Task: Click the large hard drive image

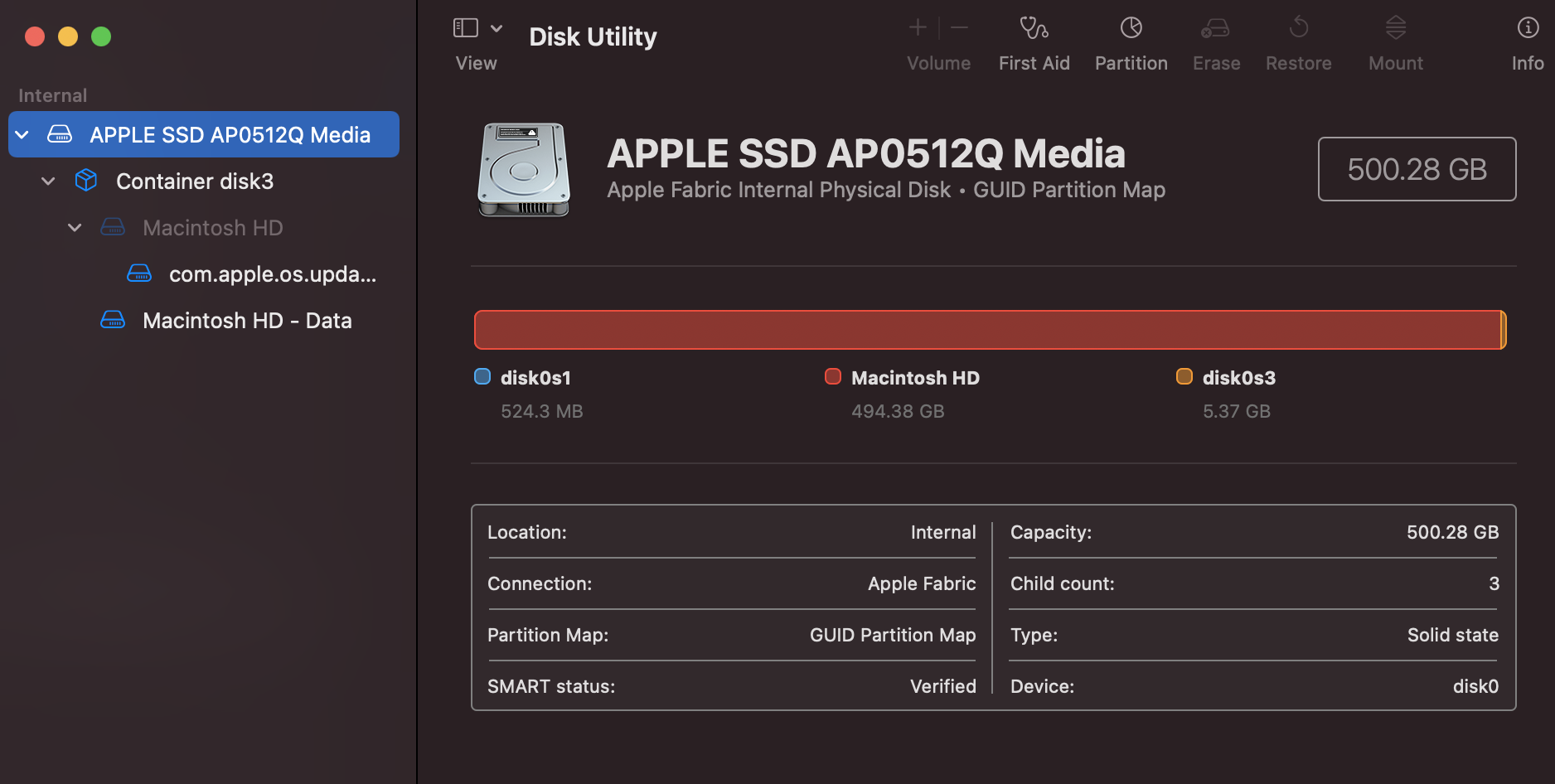Action: [524, 170]
